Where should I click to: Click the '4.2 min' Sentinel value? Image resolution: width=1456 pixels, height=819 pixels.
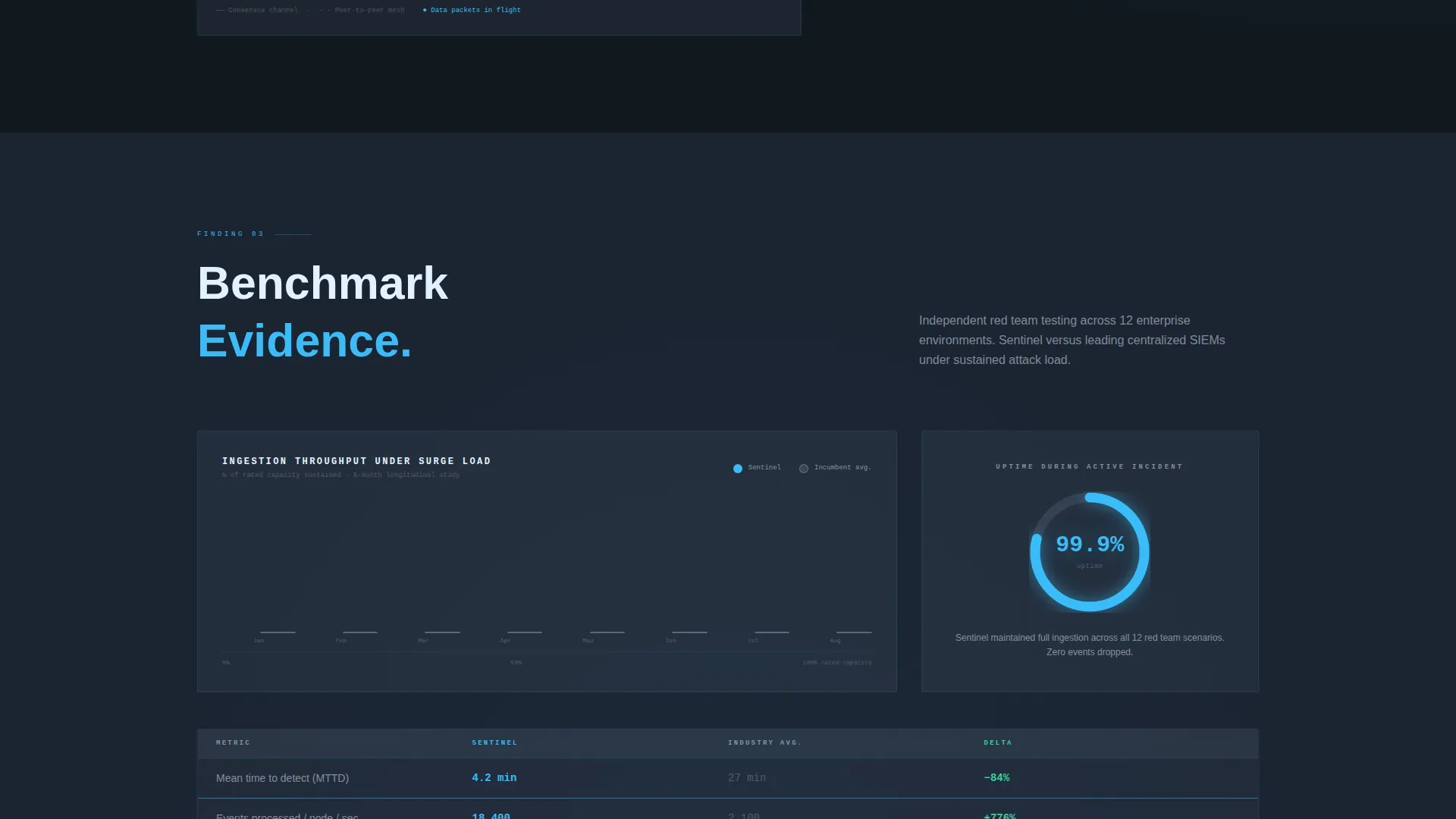(494, 777)
